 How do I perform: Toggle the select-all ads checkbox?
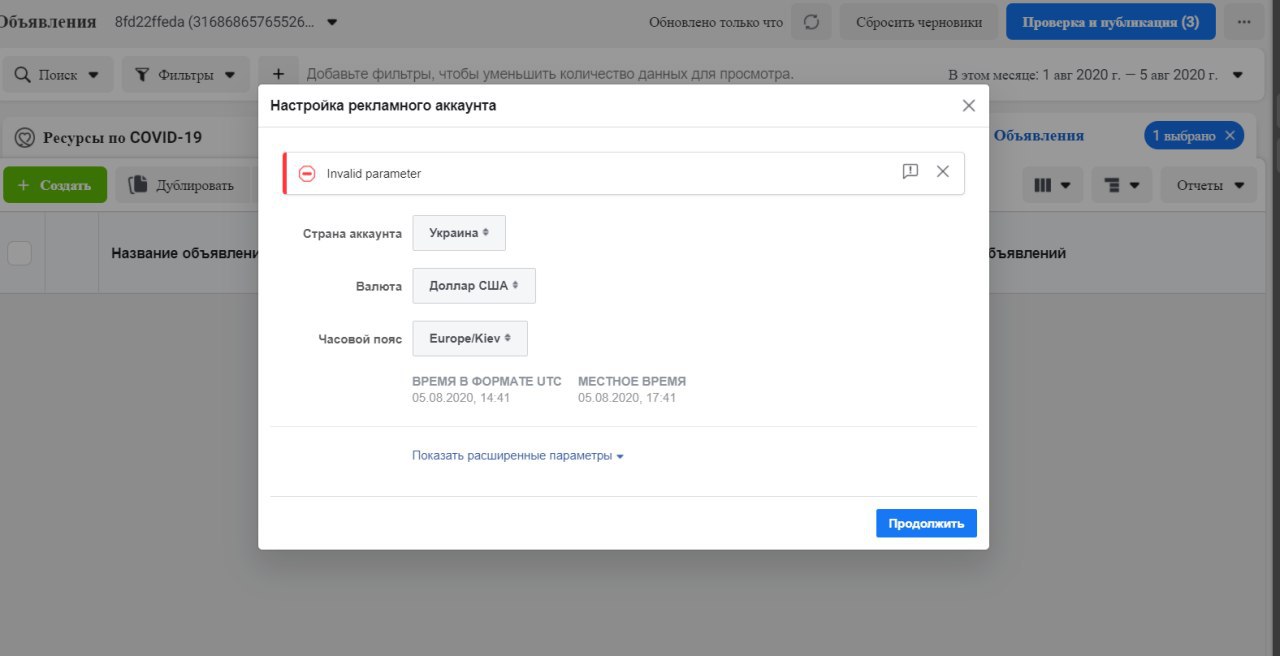click(20, 254)
